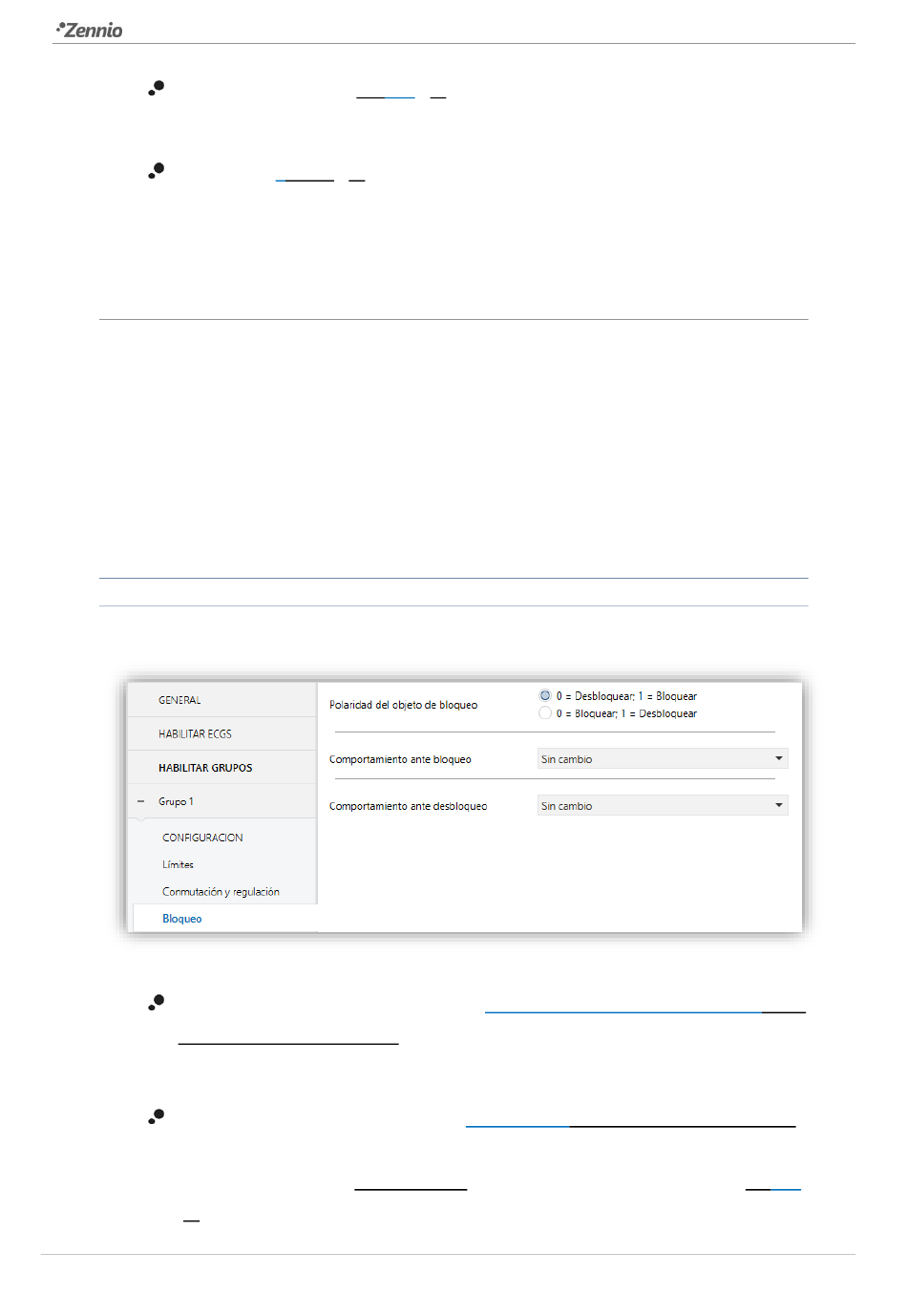
Task: Open 'Conmutación y regulación' section
Action: pos(221,892)
